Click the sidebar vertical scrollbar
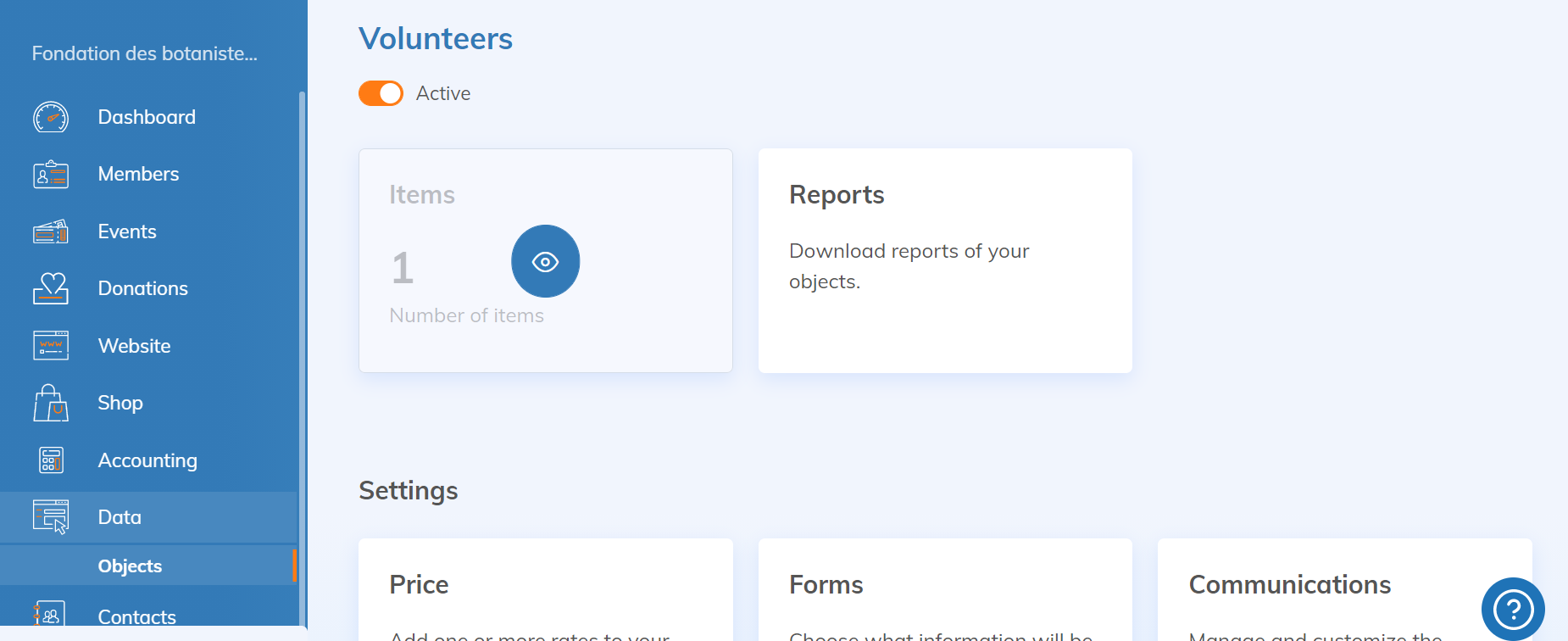Viewport: 1568px width, 641px height. (302, 339)
